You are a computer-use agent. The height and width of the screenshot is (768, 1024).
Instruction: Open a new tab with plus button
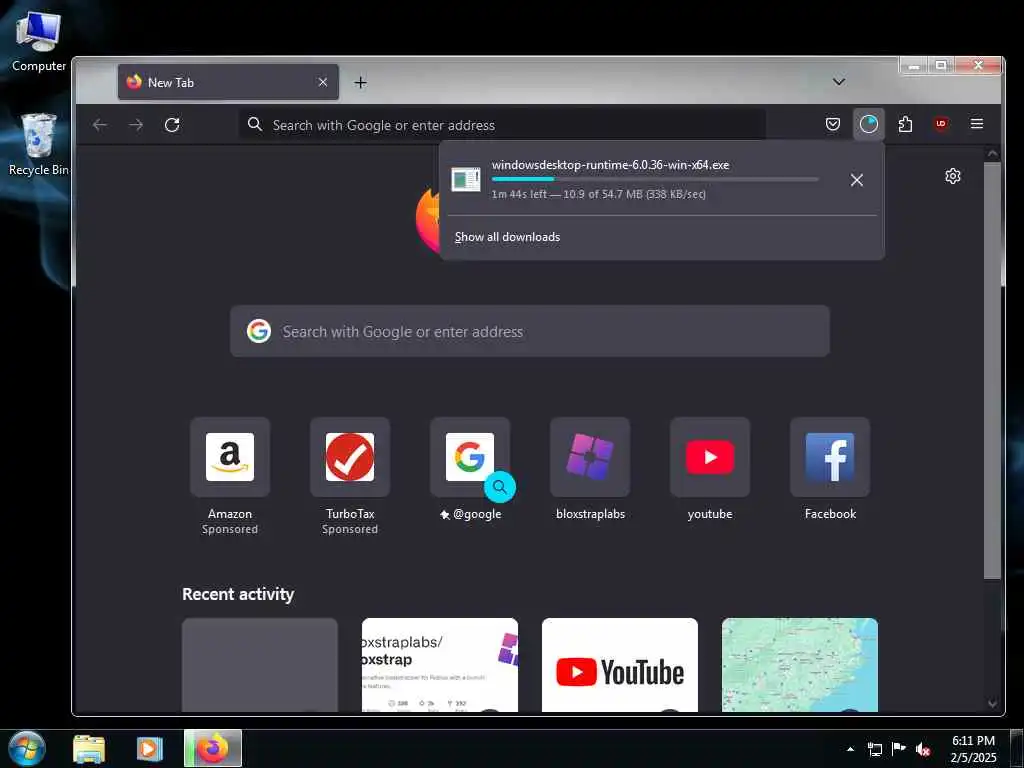click(360, 82)
